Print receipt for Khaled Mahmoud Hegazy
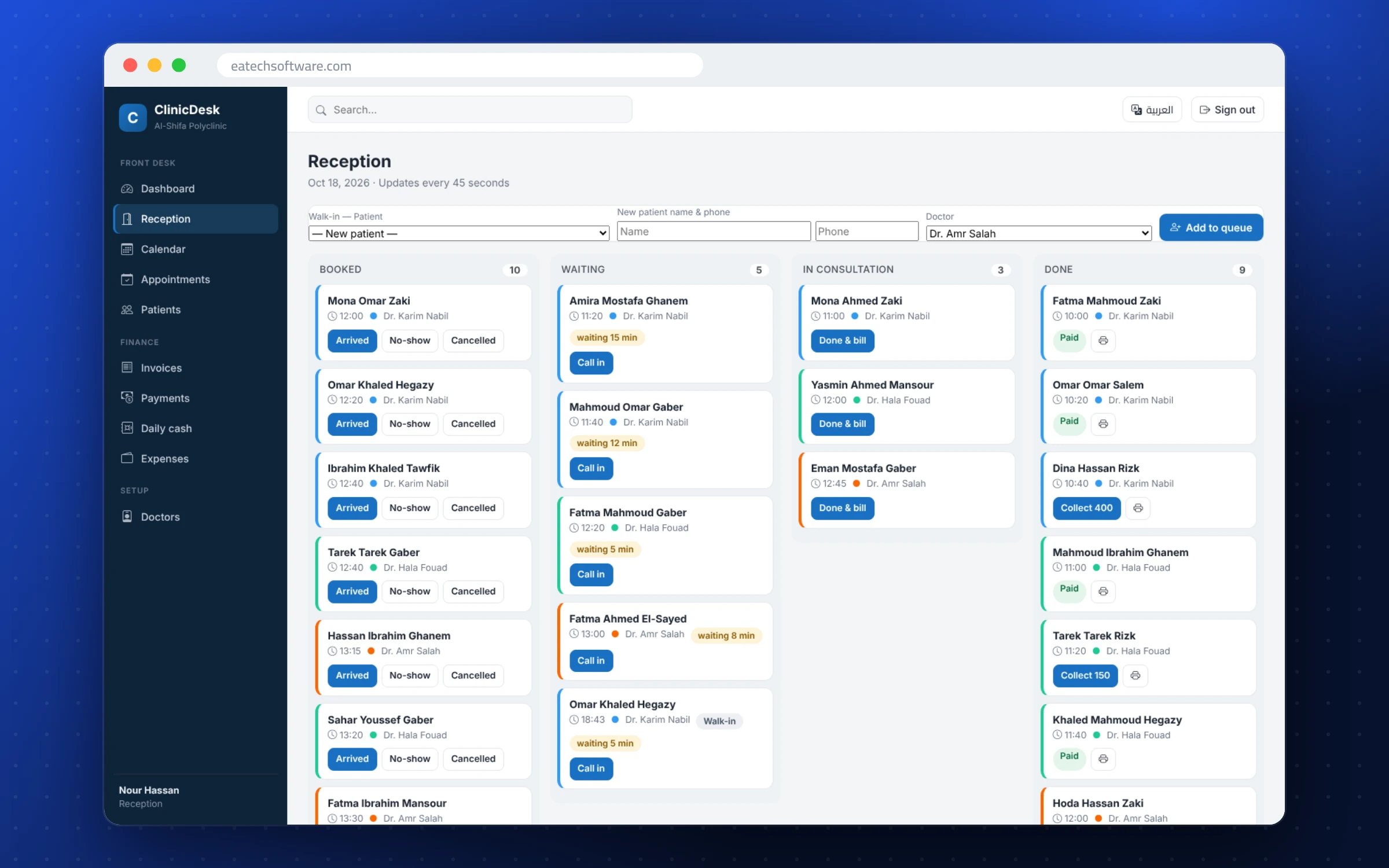 (x=1103, y=759)
